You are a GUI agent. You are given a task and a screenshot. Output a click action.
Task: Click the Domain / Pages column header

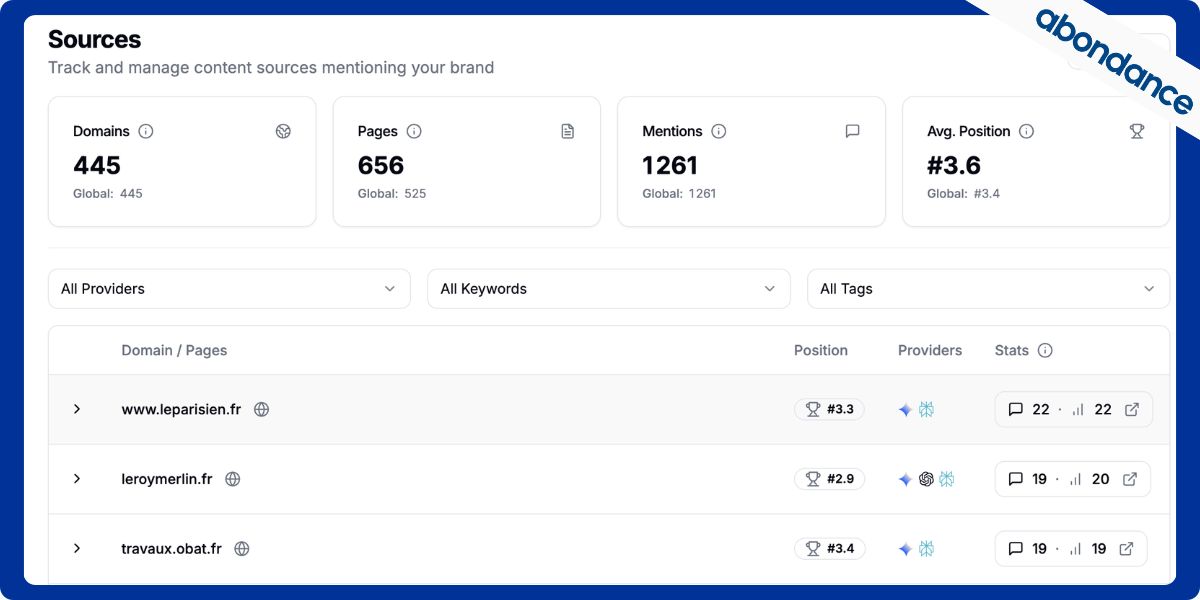(x=174, y=350)
